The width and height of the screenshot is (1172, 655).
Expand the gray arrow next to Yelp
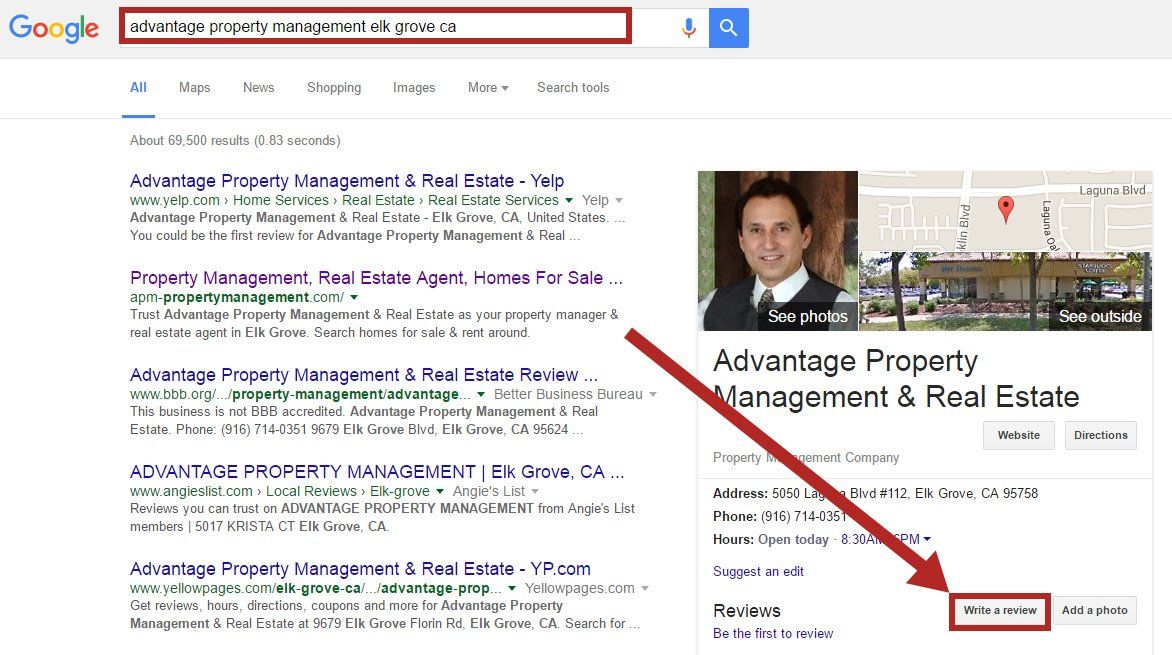pyautogui.click(x=619, y=200)
